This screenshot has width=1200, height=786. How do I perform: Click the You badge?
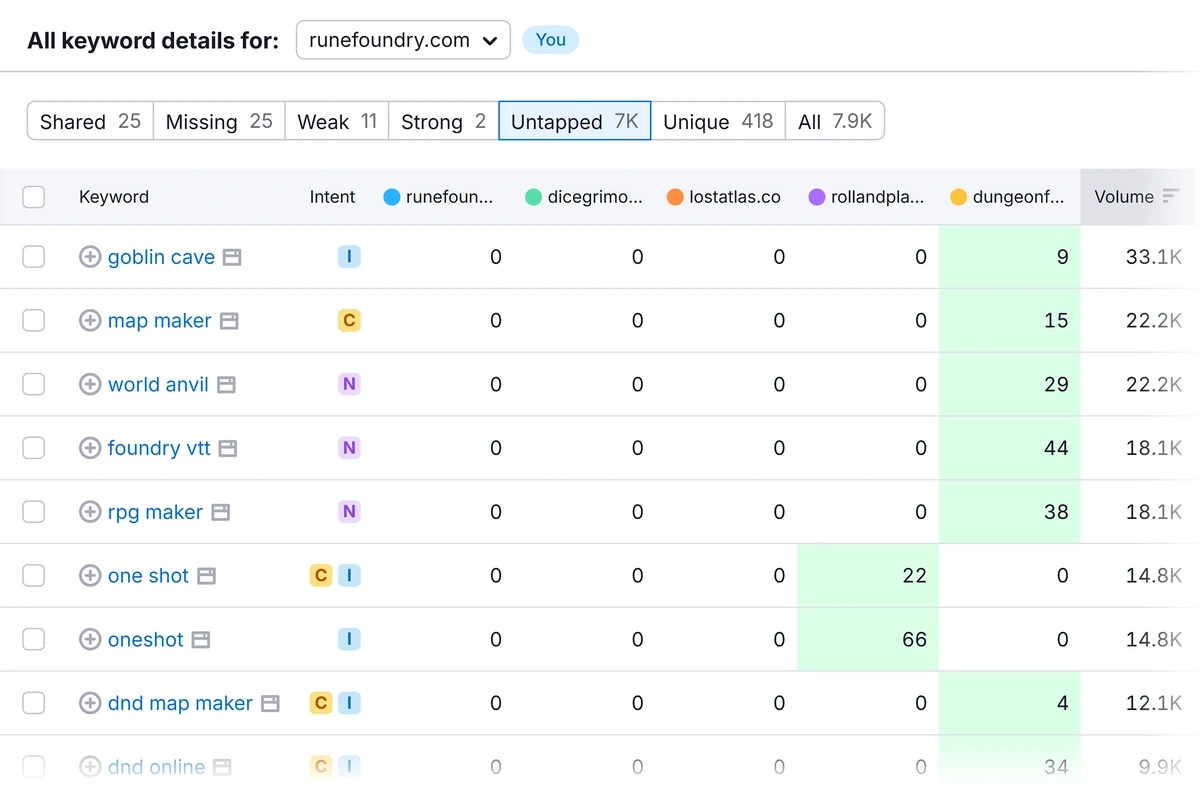(x=551, y=40)
